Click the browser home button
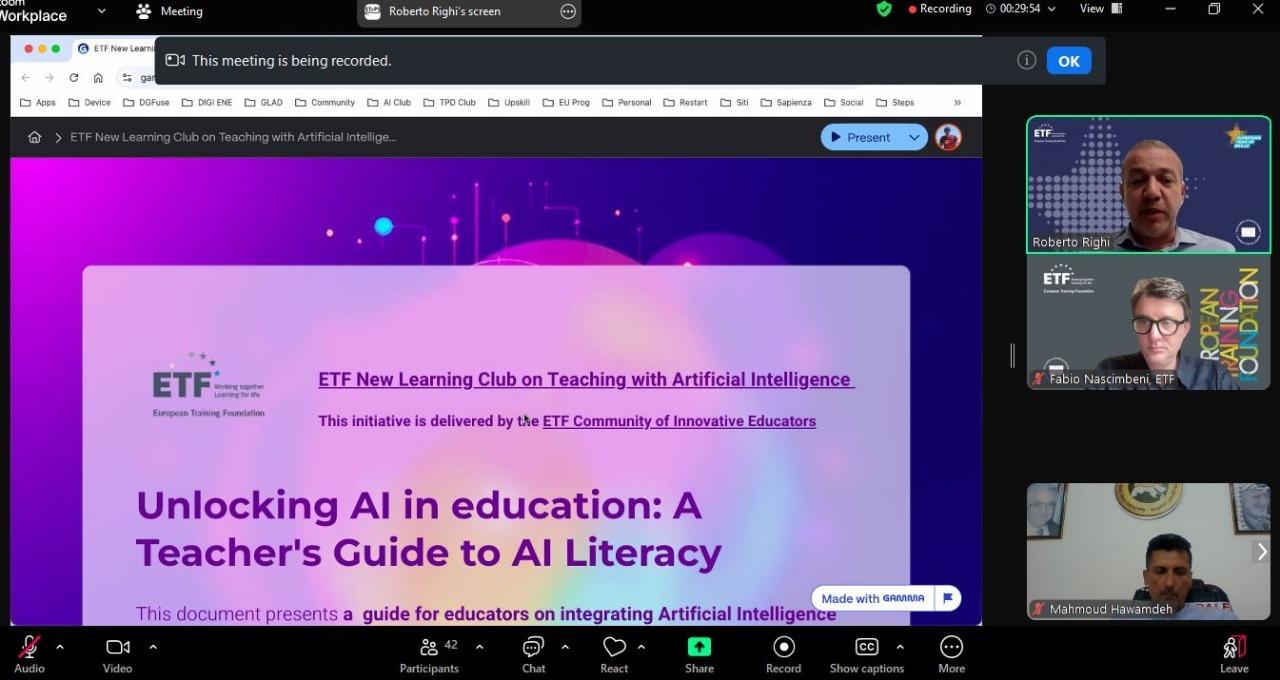This screenshot has height=680, width=1280. pyautogui.click(x=98, y=77)
